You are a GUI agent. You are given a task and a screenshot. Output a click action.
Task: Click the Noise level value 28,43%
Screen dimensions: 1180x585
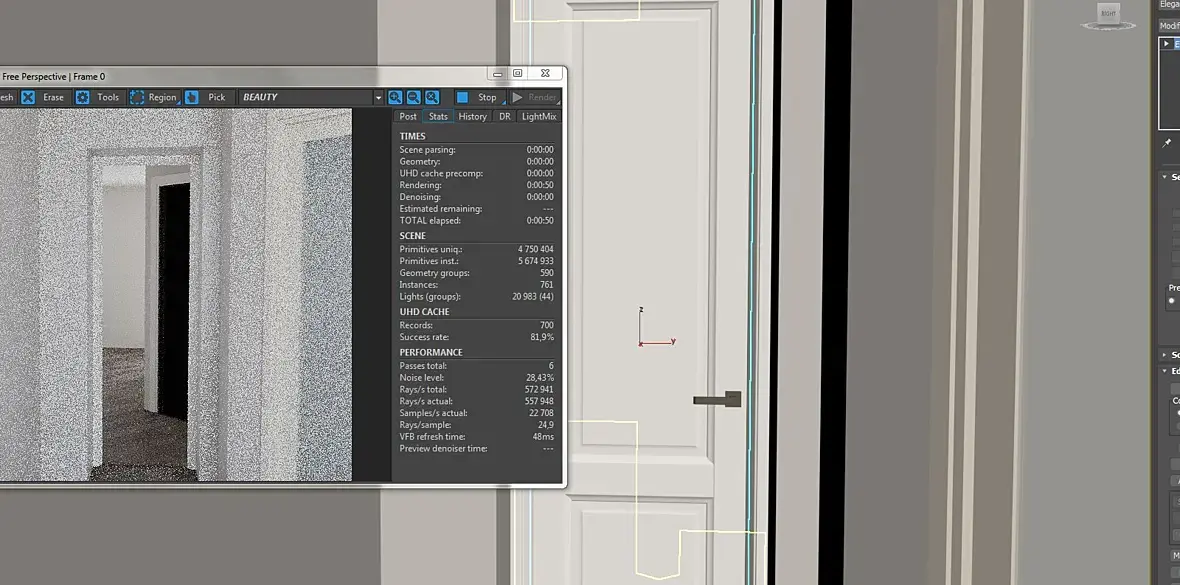[540, 377]
